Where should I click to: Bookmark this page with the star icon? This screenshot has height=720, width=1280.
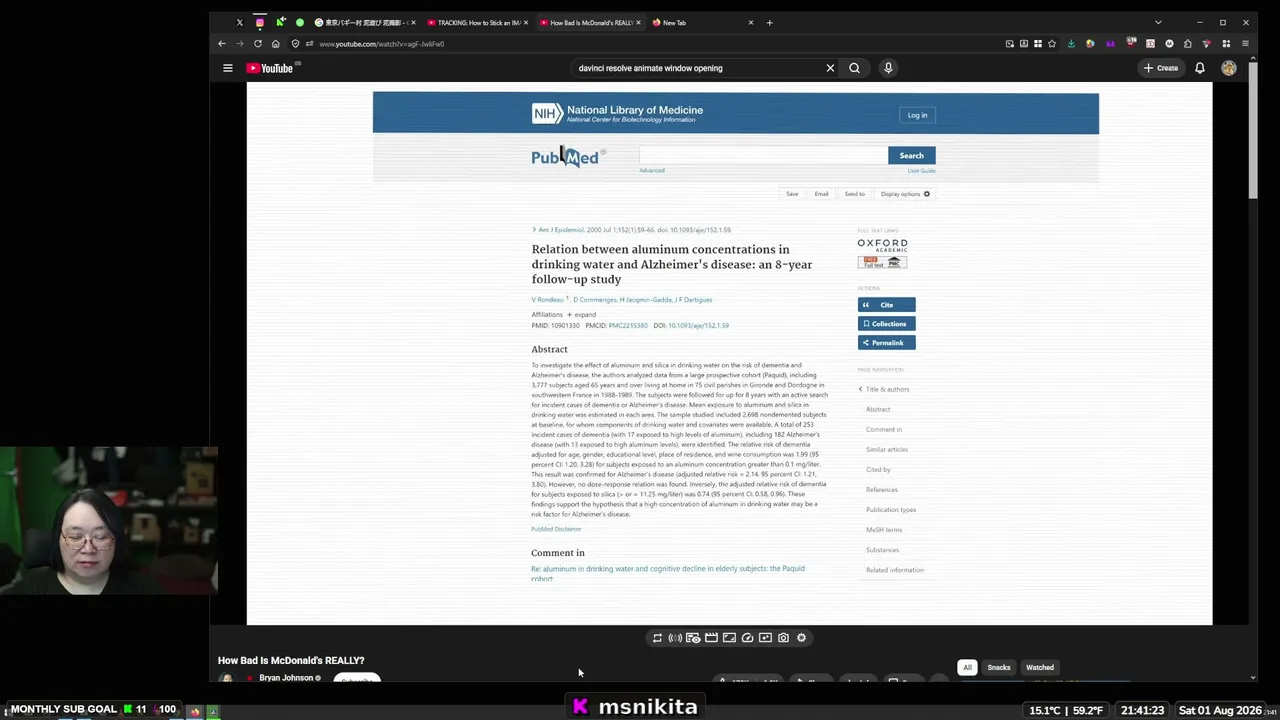[1052, 44]
